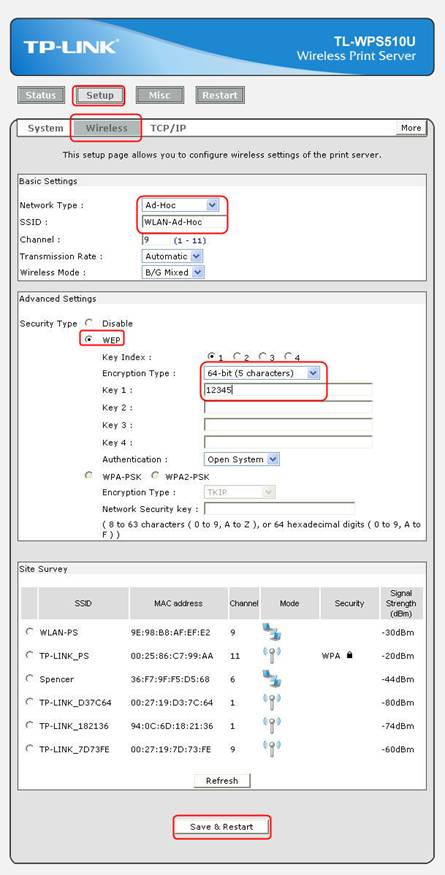Open the Transmission Rate dropdown

tap(172, 256)
